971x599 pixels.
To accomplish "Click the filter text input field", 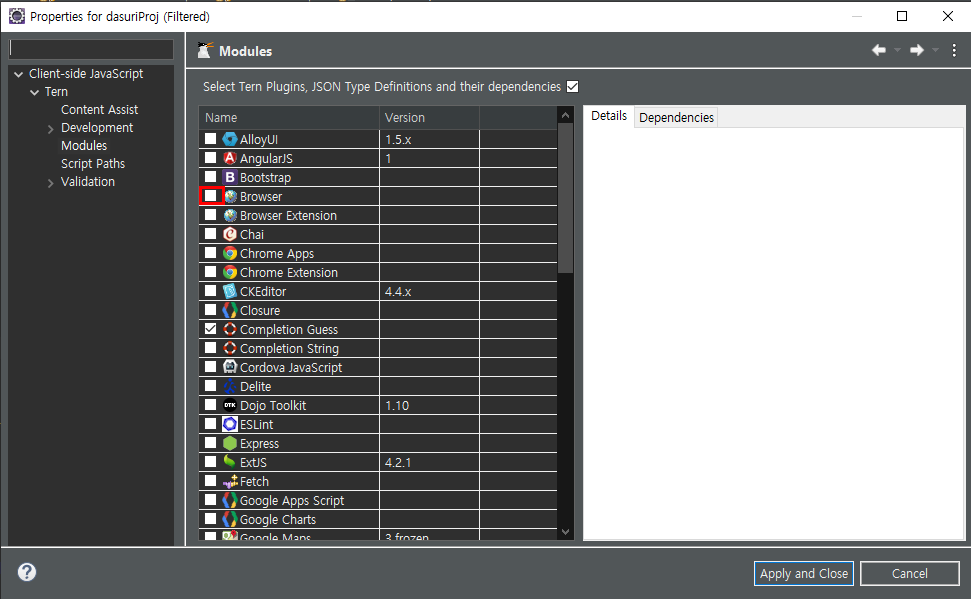I will (92, 50).
